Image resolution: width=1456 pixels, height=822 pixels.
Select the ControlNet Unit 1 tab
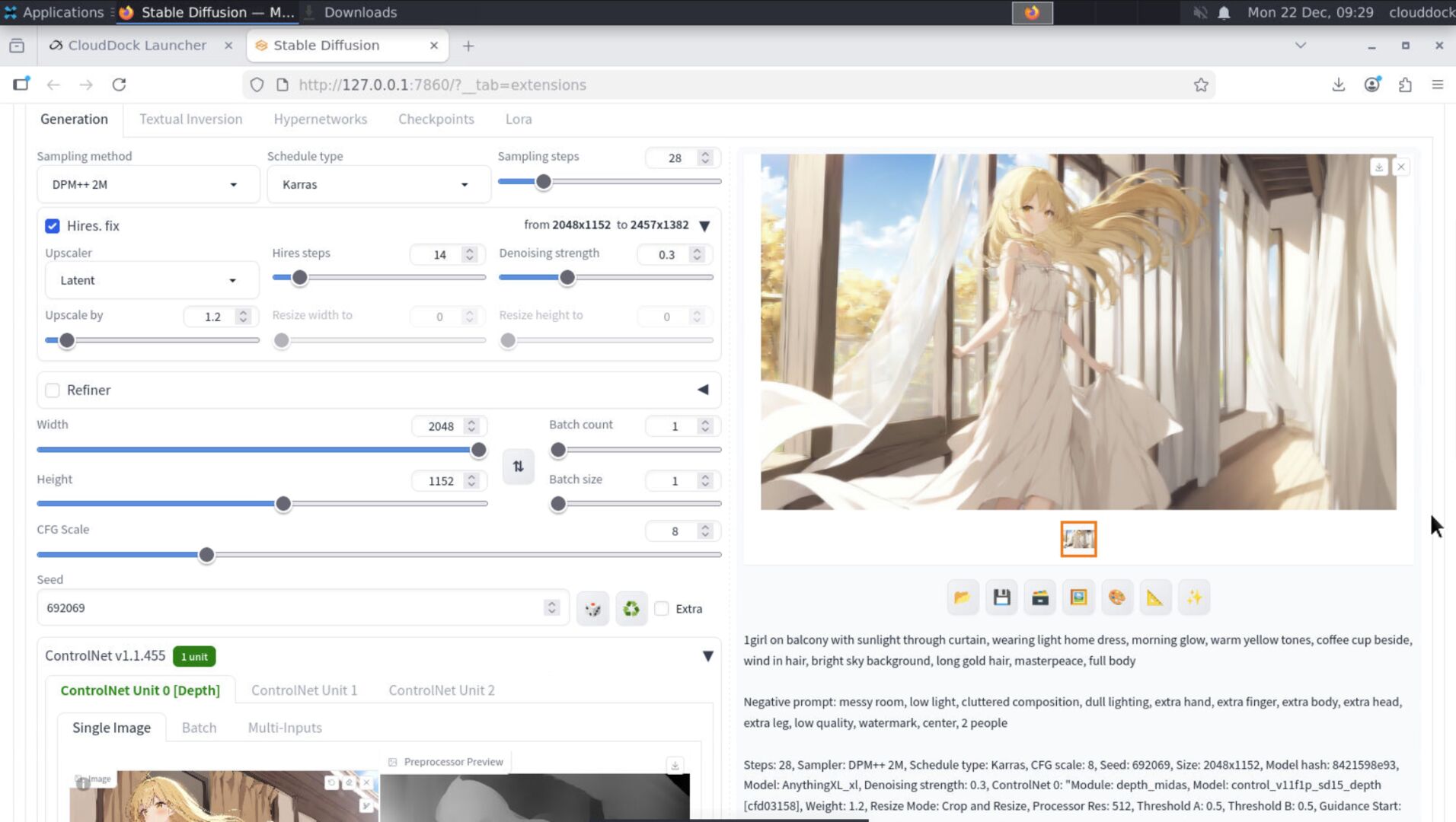click(304, 690)
